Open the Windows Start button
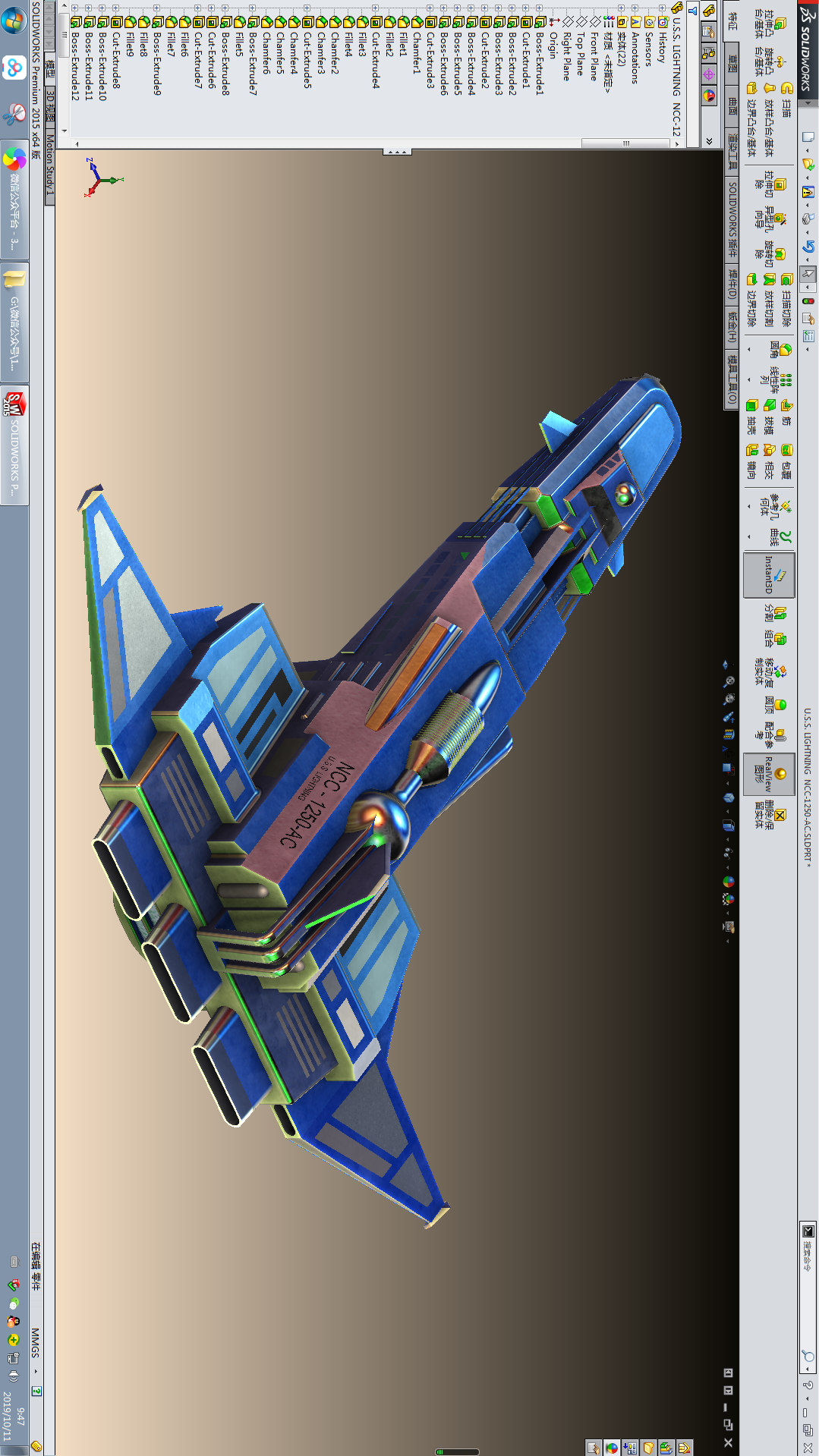Screen dimensions: 819x1456 pos(14,21)
